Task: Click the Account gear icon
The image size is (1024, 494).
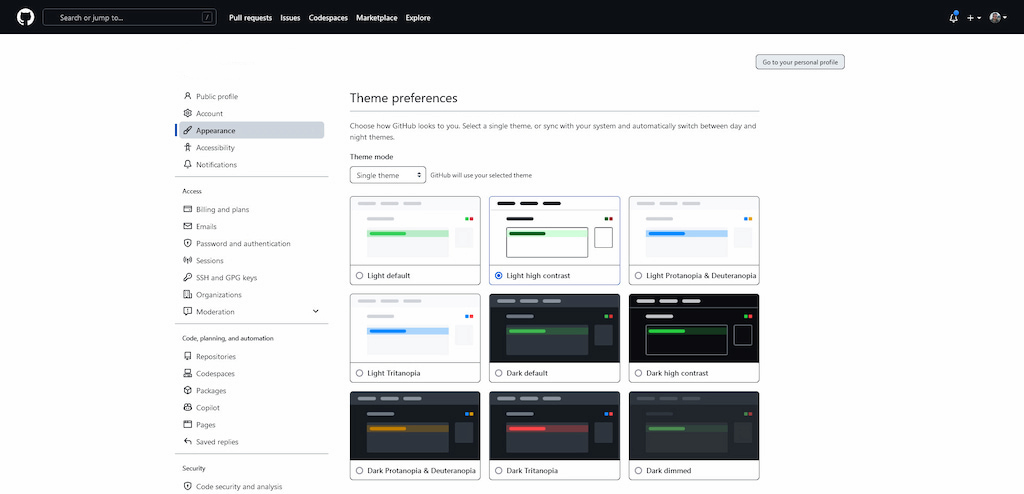Action: (x=187, y=113)
